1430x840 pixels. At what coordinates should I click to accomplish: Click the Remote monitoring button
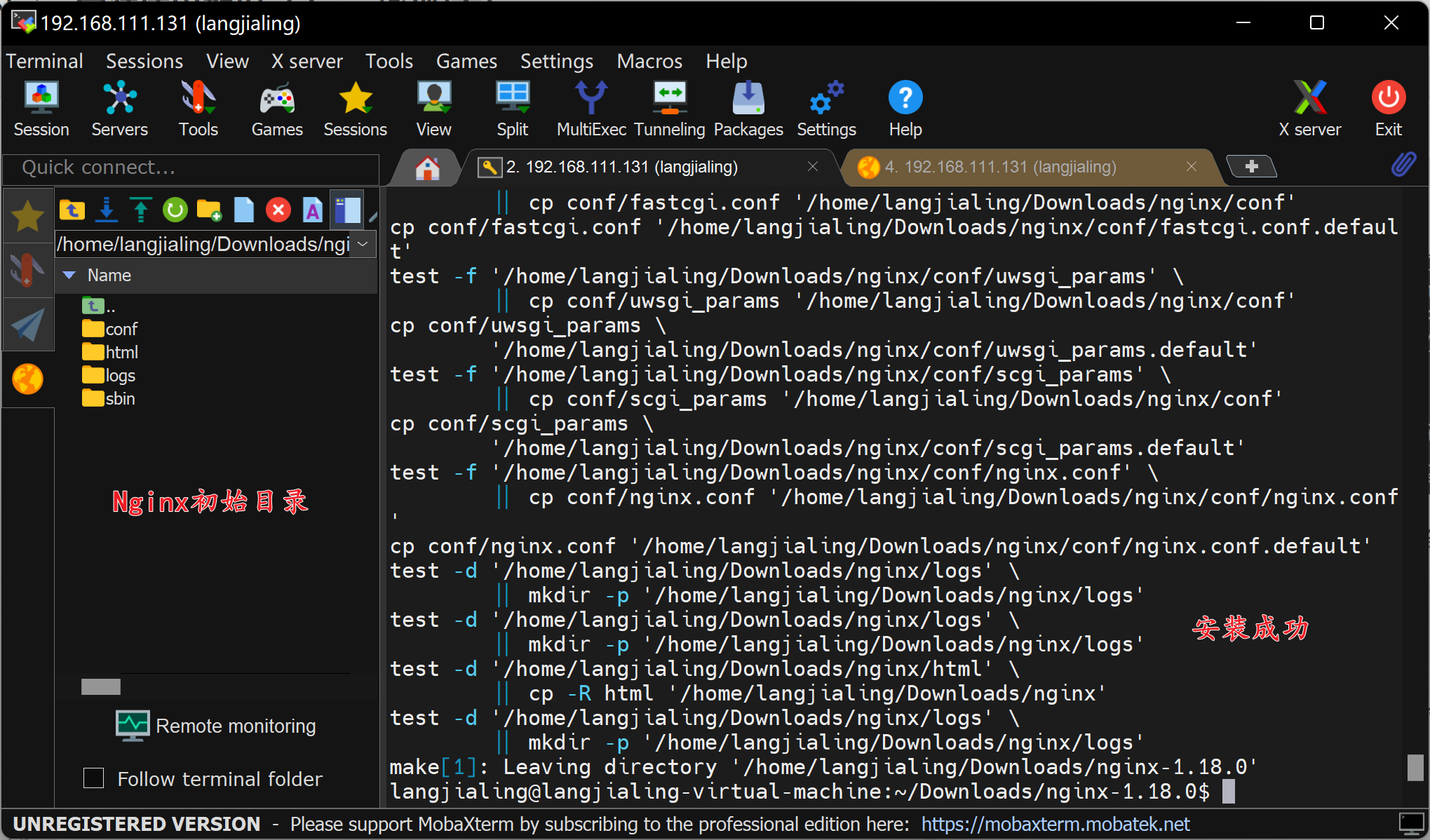point(216,726)
